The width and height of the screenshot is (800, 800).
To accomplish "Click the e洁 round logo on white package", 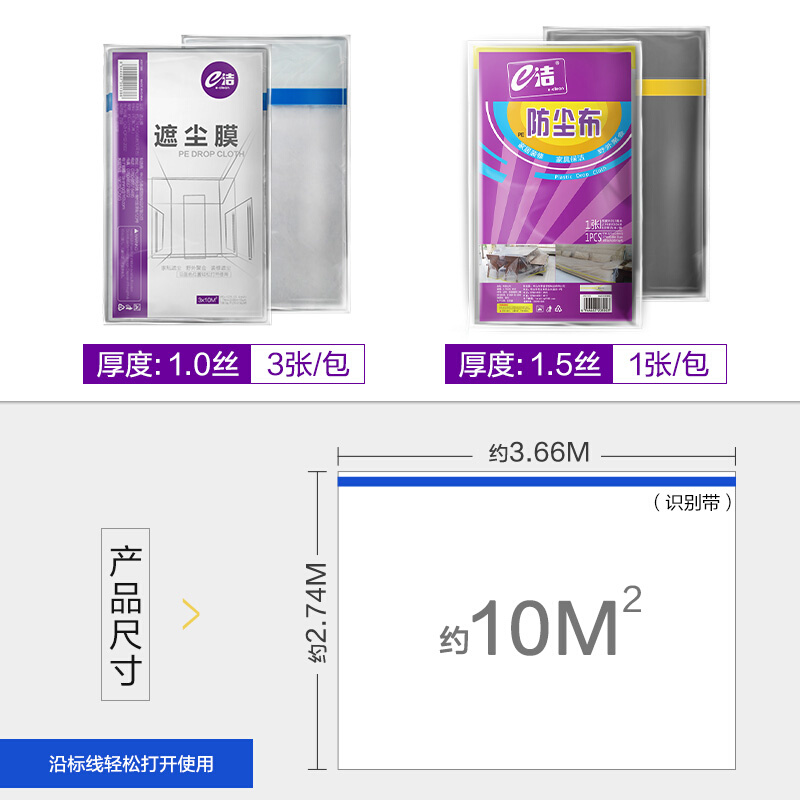I will 219,80.
